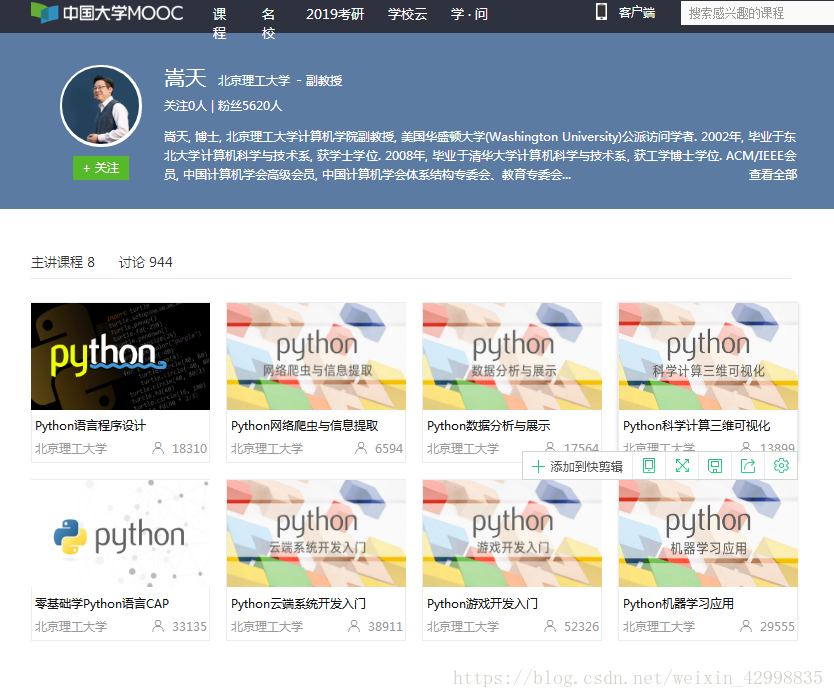Open the 机器学习应用 course thumbnail
The width and height of the screenshot is (834, 698).
coord(708,533)
